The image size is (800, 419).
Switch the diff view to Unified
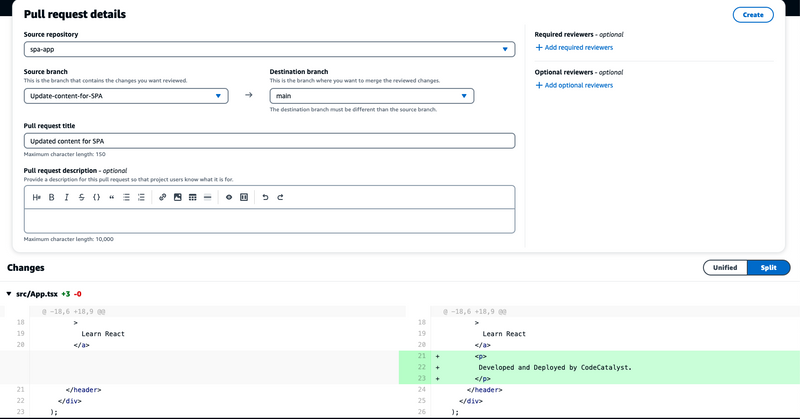point(725,268)
